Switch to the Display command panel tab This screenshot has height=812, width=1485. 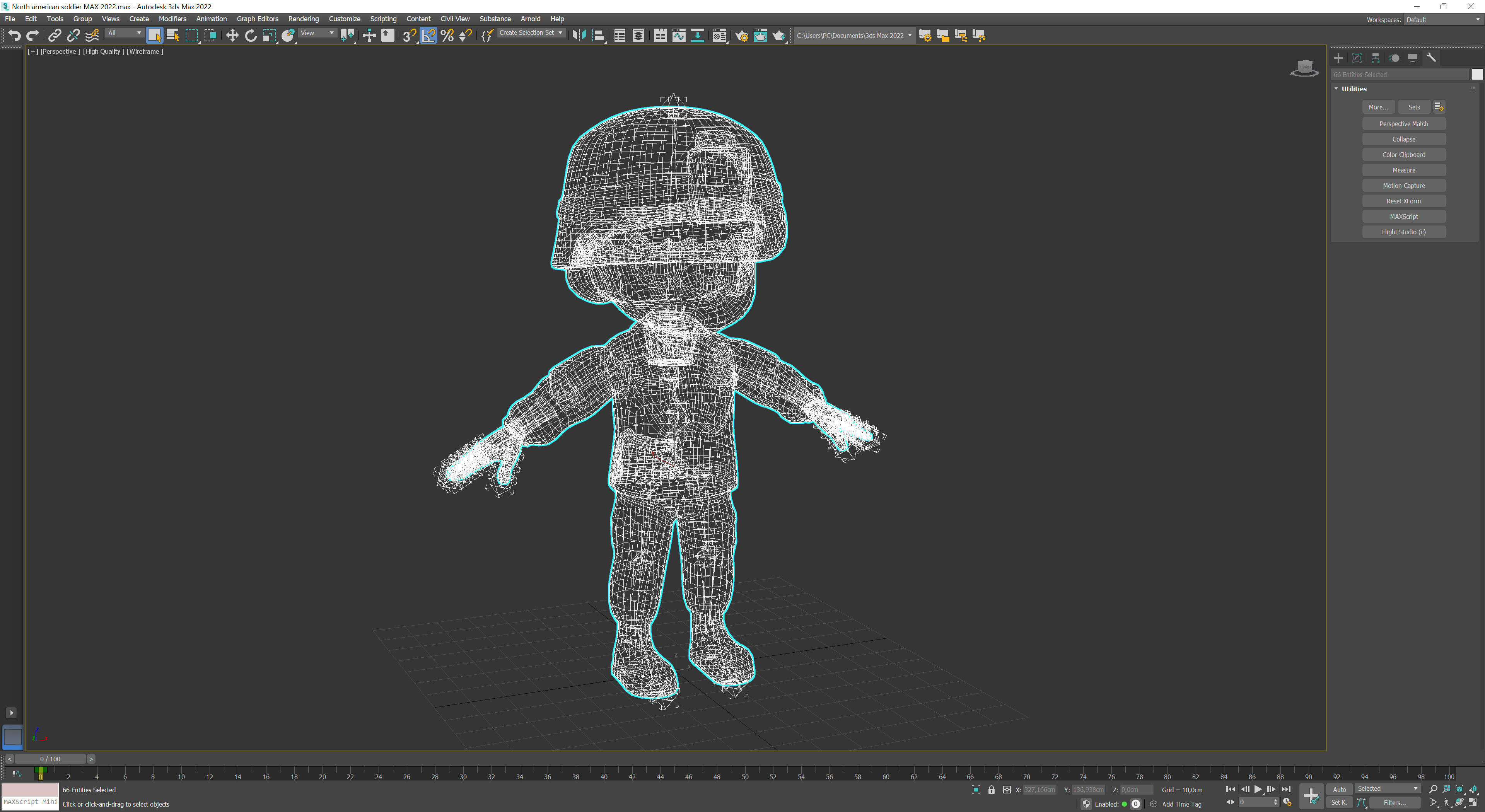[x=1412, y=58]
